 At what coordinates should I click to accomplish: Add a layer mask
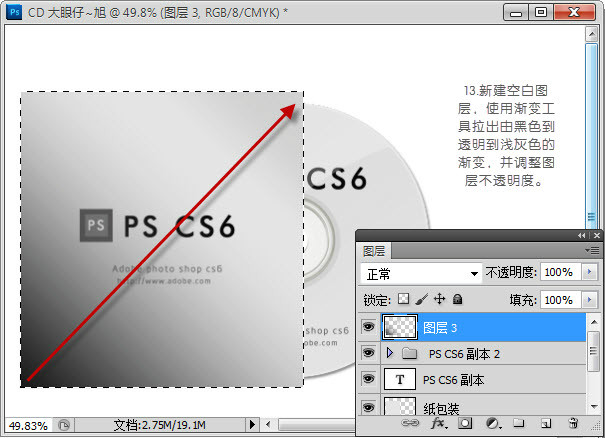pyautogui.click(x=465, y=425)
